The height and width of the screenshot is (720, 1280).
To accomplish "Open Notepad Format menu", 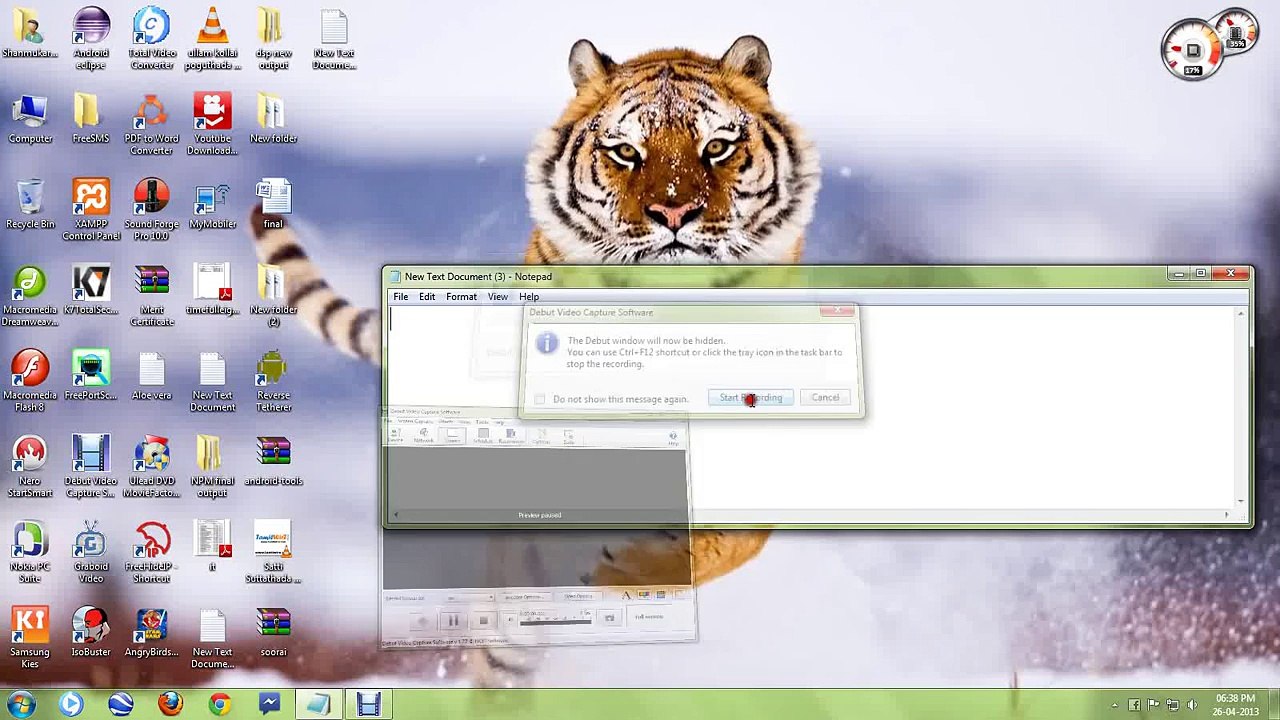I will (461, 297).
